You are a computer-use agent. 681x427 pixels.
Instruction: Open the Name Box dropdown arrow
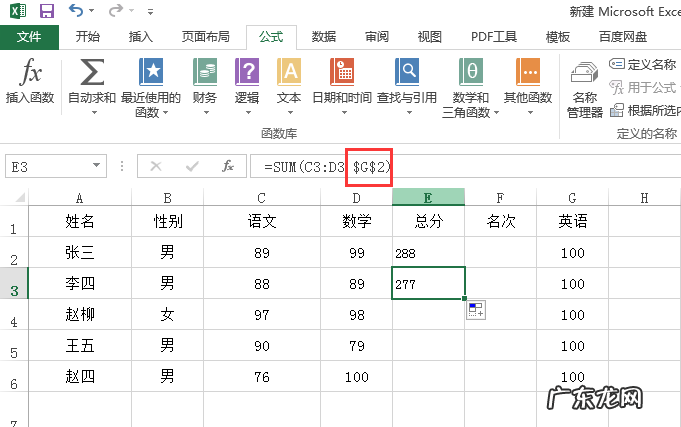coord(96,166)
